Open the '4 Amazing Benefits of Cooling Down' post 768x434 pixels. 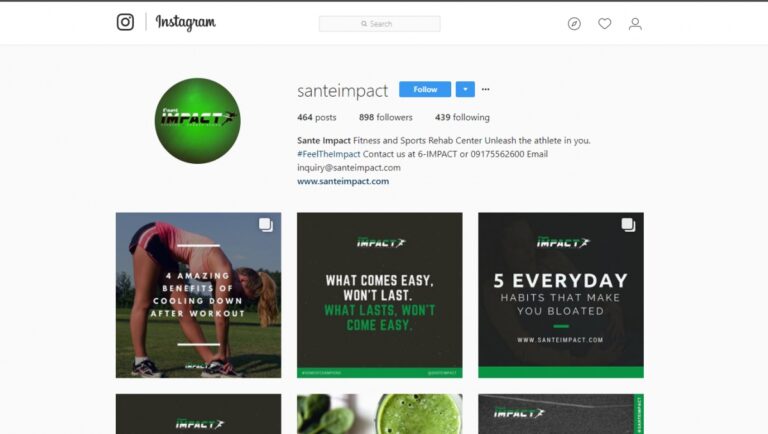pos(198,295)
